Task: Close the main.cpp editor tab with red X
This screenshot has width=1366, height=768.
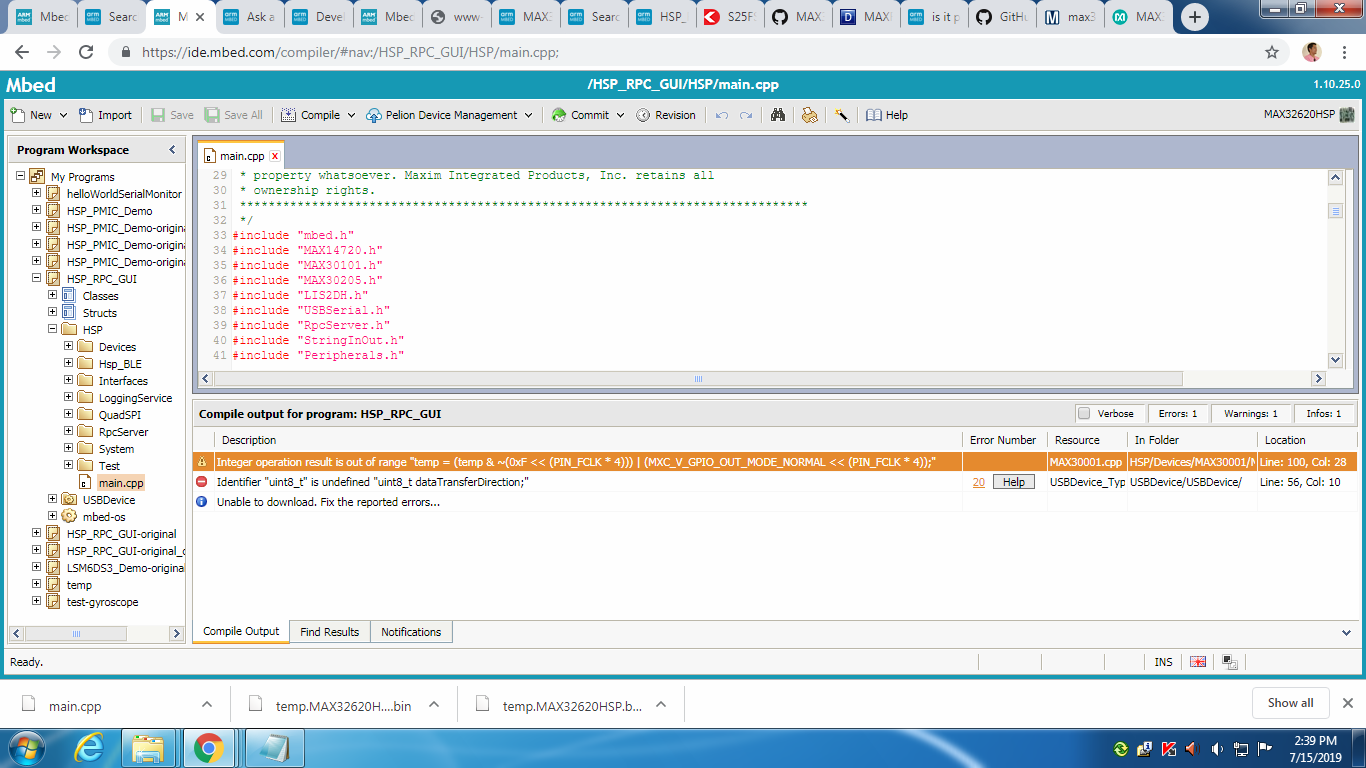Action: 275,156
